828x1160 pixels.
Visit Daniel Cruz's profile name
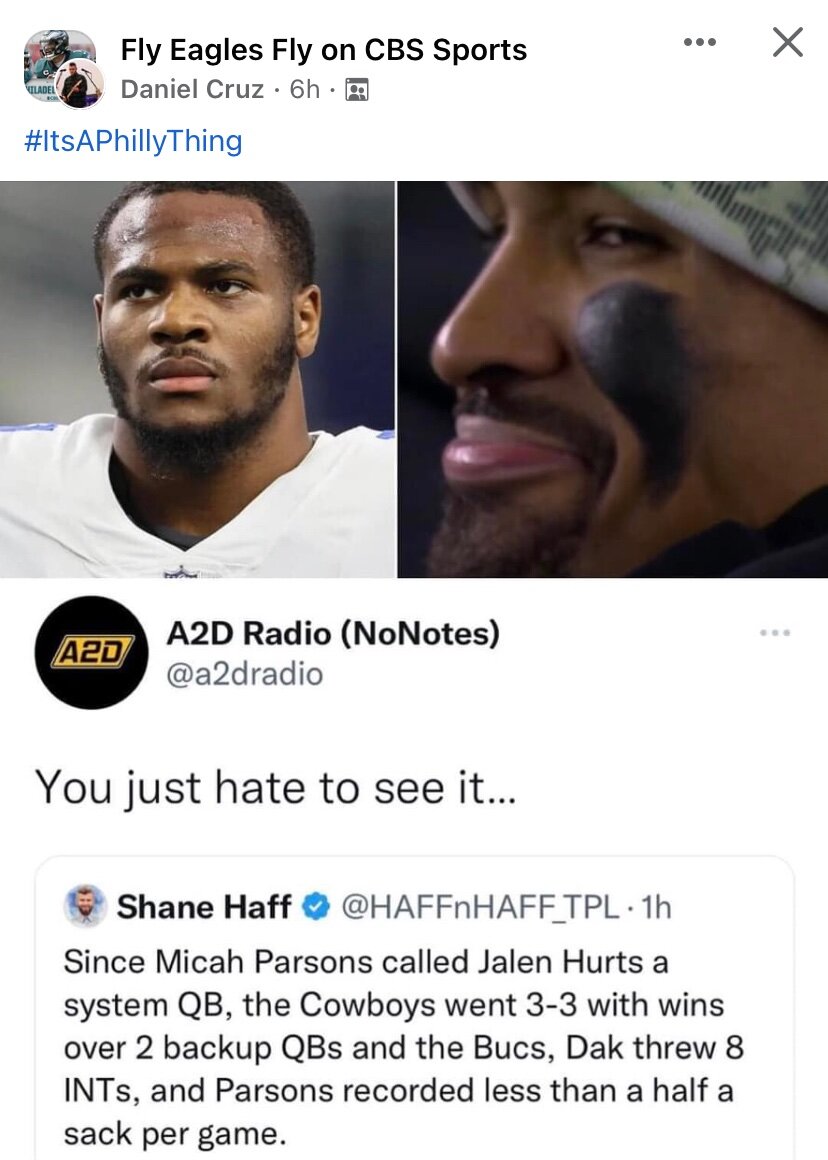192,89
